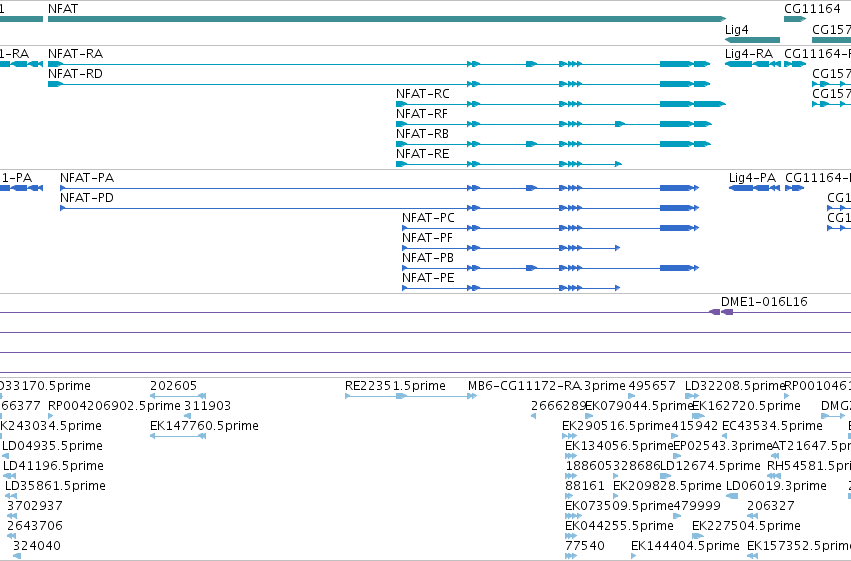851x561 pixels.
Task: Click the NFAT-PC coding sequence label
Action: pyautogui.click(x=428, y=218)
